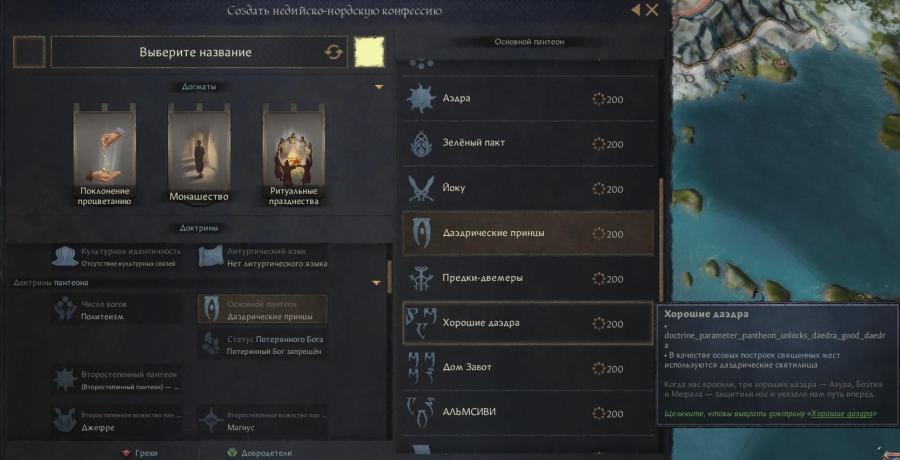Screen dimensions: 900x460
Task: Open the Основной пантеон doctrine selector
Action: click(x=263, y=309)
